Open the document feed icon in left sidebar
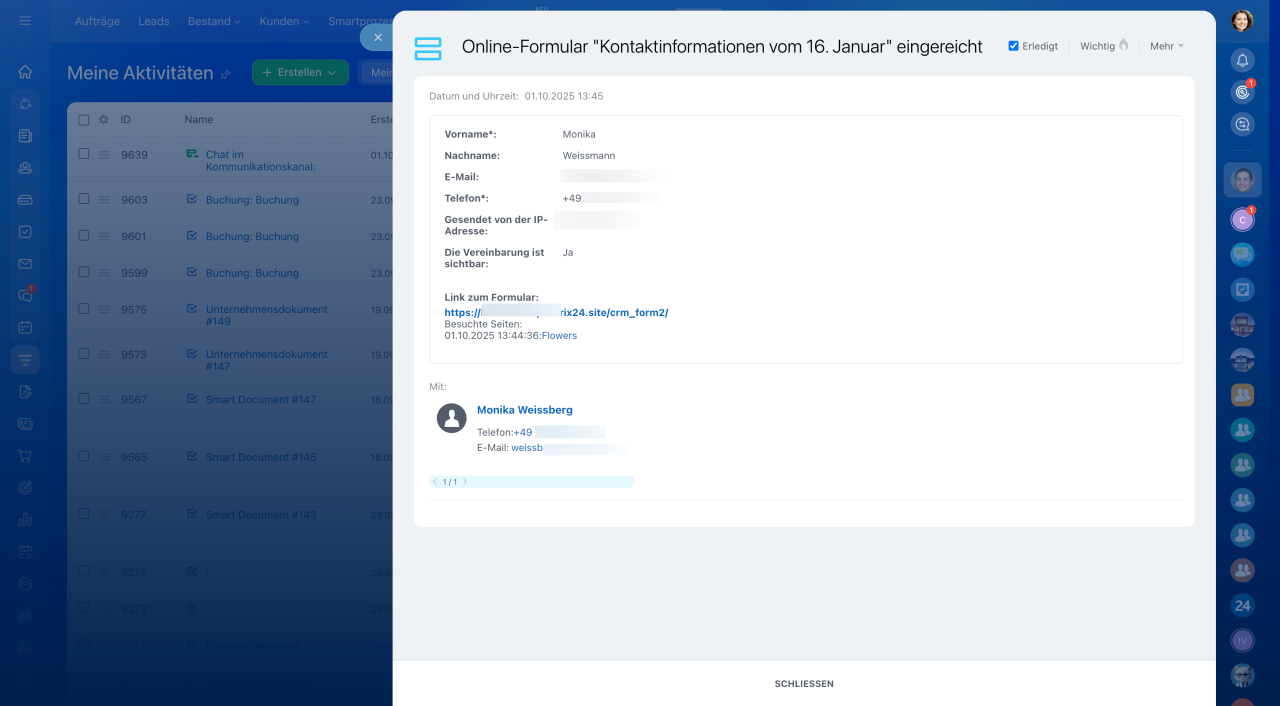This screenshot has width=1280, height=706. pyautogui.click(x=25, y=135)
